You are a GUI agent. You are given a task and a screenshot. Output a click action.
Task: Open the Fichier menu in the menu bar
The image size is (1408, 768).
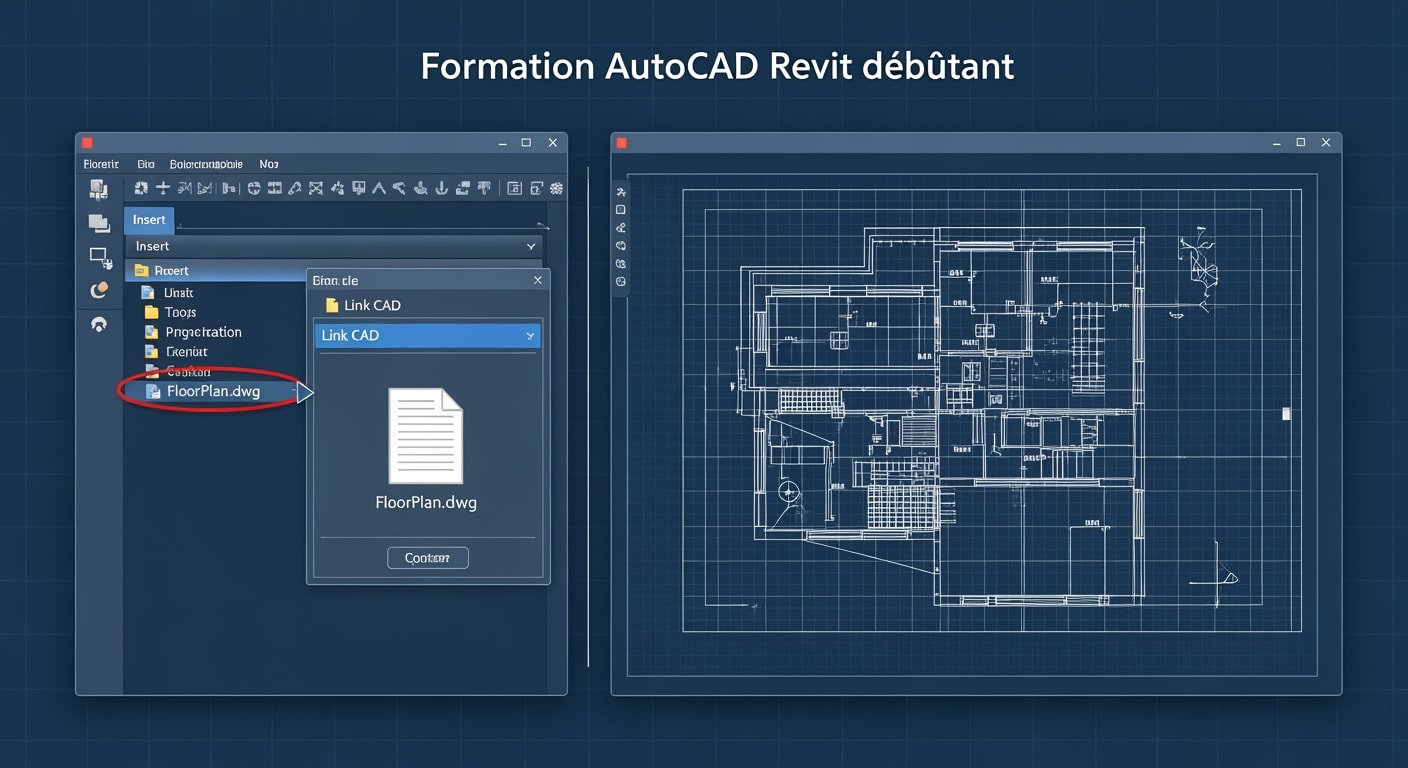(100, 163)
